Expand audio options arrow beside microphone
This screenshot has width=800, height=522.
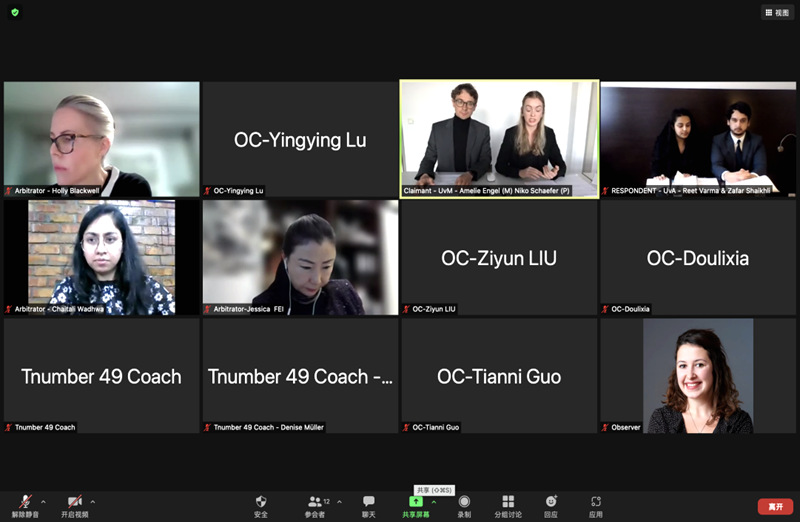coord(43,502)
